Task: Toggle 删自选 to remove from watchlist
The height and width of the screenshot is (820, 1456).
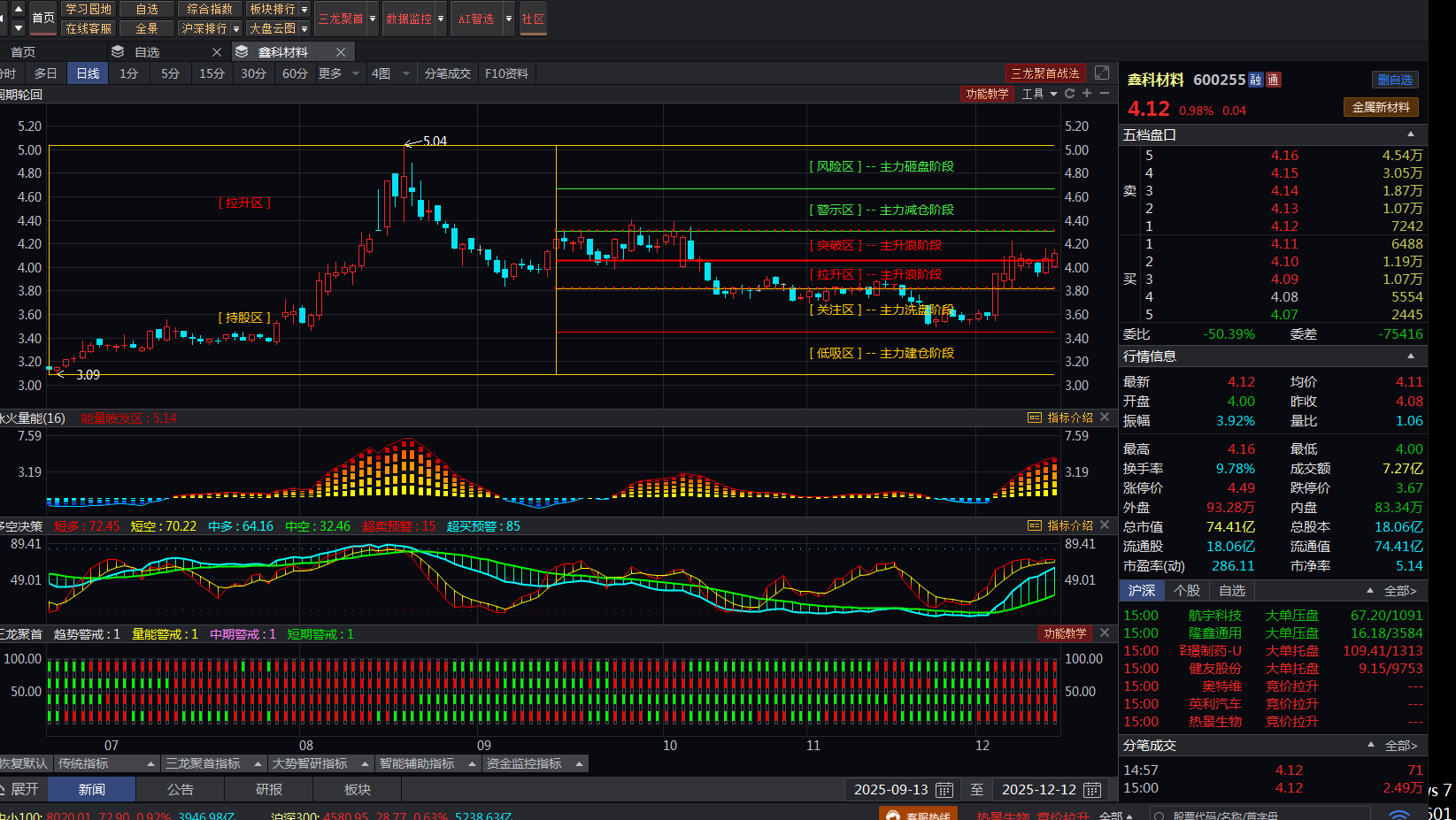Action: point(1395,80)
